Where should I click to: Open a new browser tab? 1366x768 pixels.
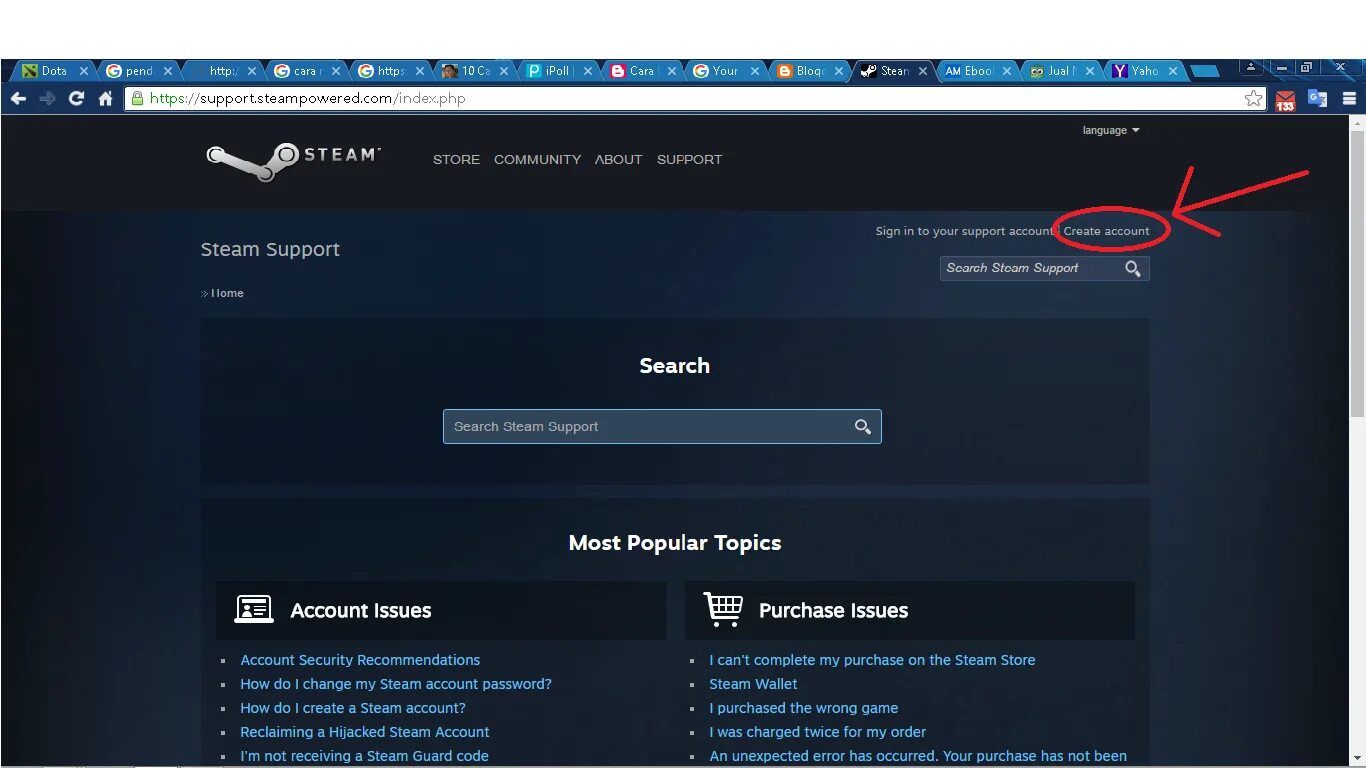pos(1205,71)
